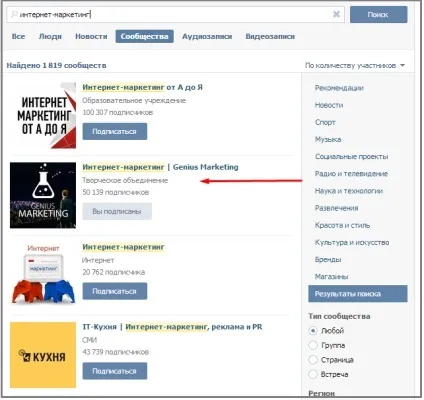Click the text 50 139 подписчиков
This screenshot has height=400, width=424.
pyautogui.click(x=115, y=192)
